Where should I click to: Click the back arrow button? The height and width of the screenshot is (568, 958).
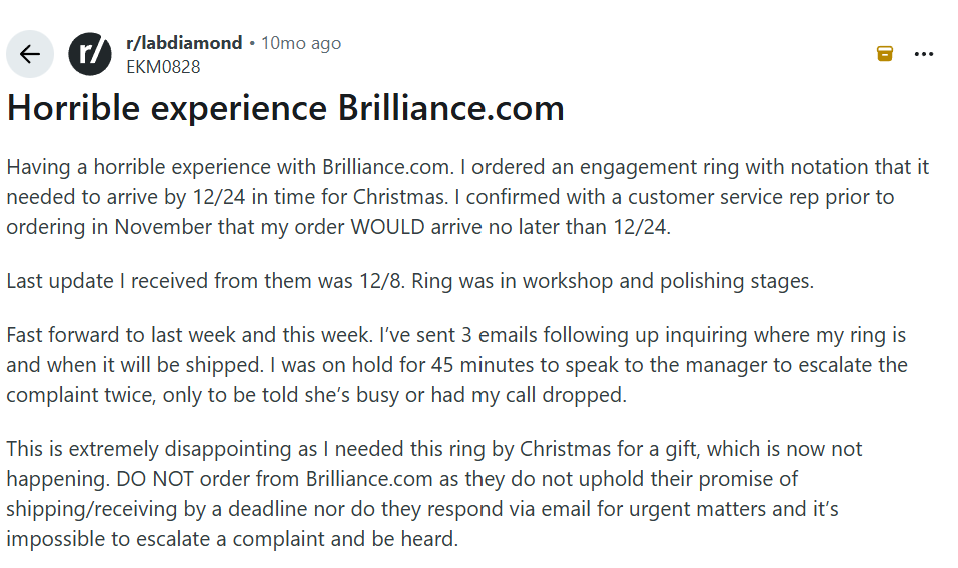(x=30, y=54)
